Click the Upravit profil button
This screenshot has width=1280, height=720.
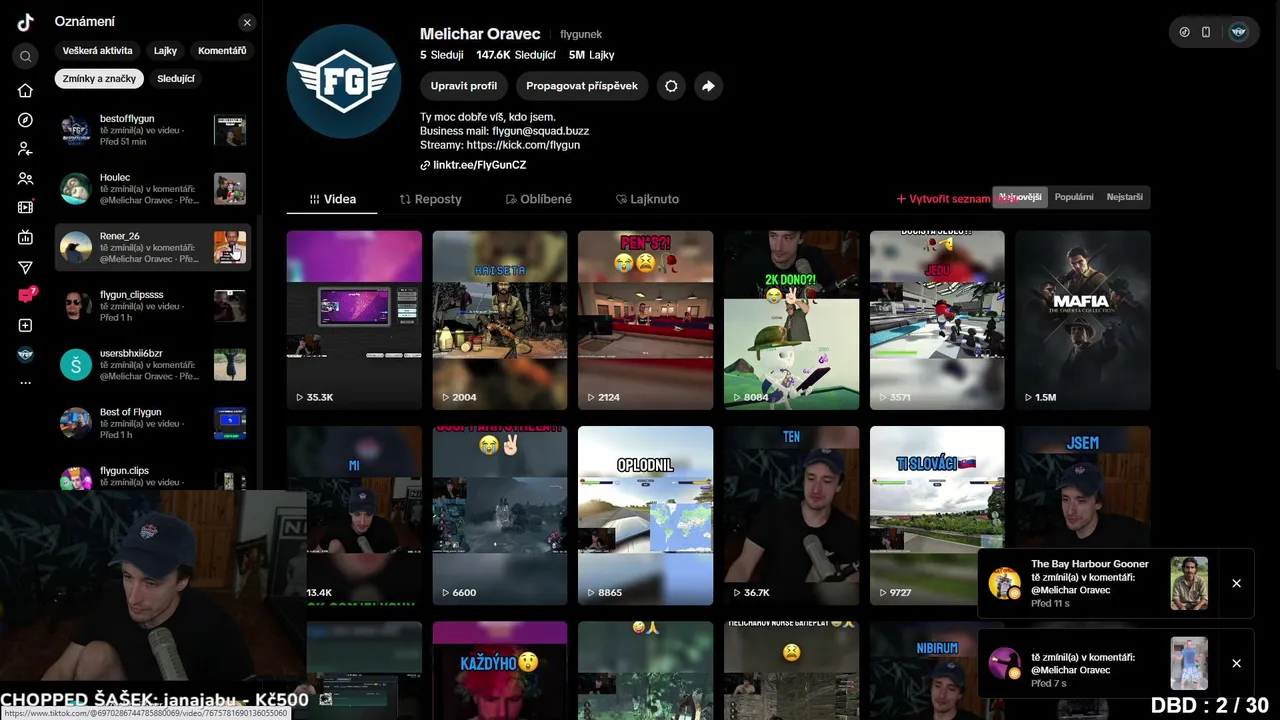(464, 86)
